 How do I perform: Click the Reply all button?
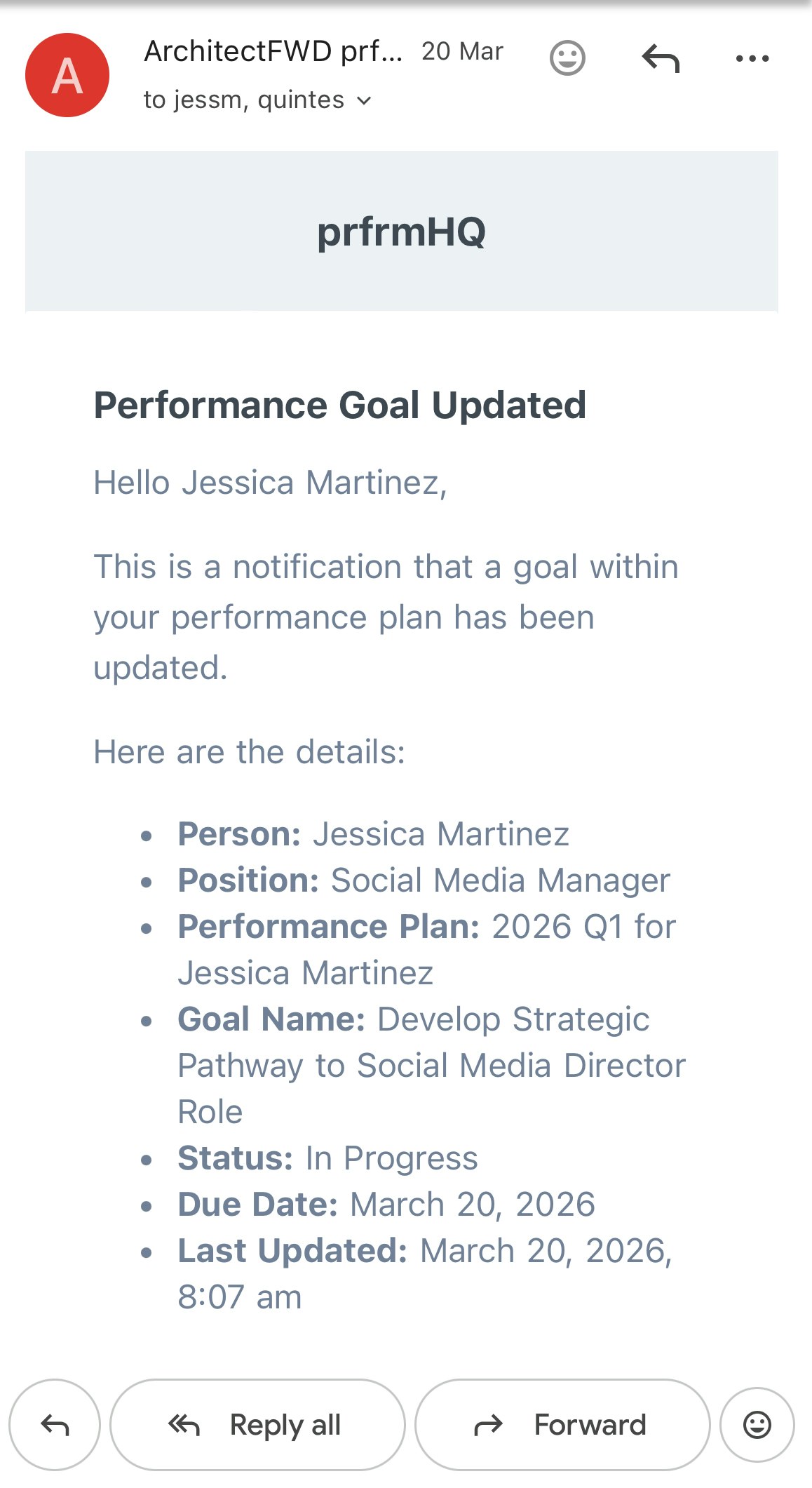pos(257,1425)
